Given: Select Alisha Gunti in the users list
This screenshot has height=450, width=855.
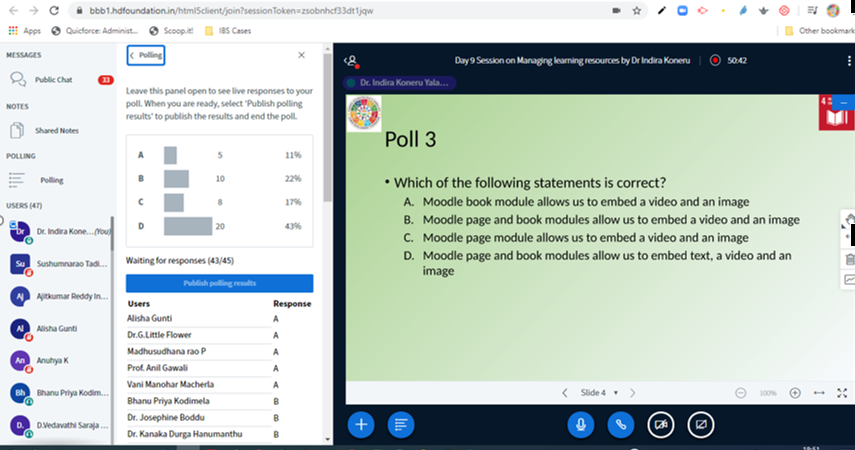Looking at the screenshot, I should tap(58, 329).
